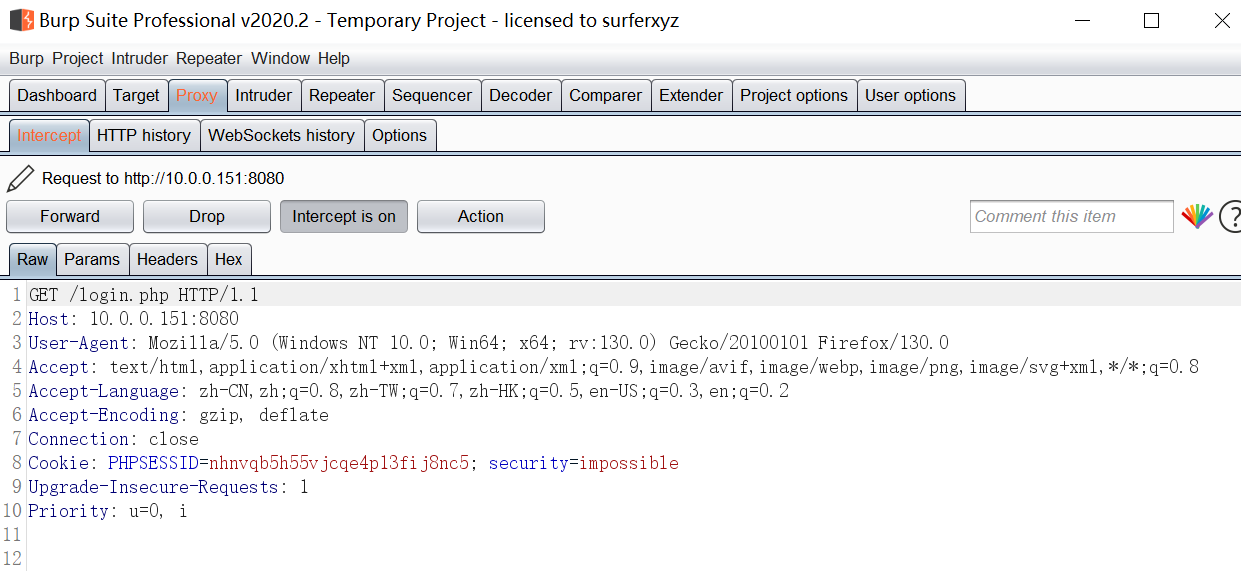Switch to the Target tab
Screen dimensions: 1241x571
[136, 96]
